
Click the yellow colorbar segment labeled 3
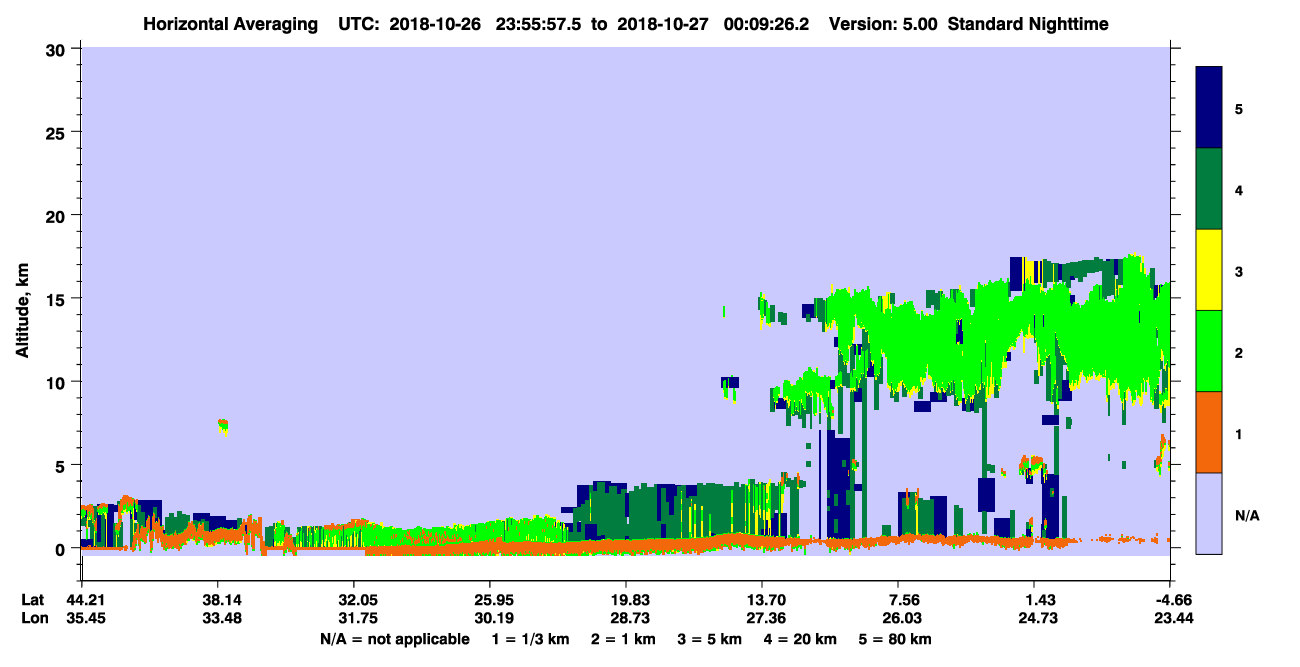click(1209, 270)
